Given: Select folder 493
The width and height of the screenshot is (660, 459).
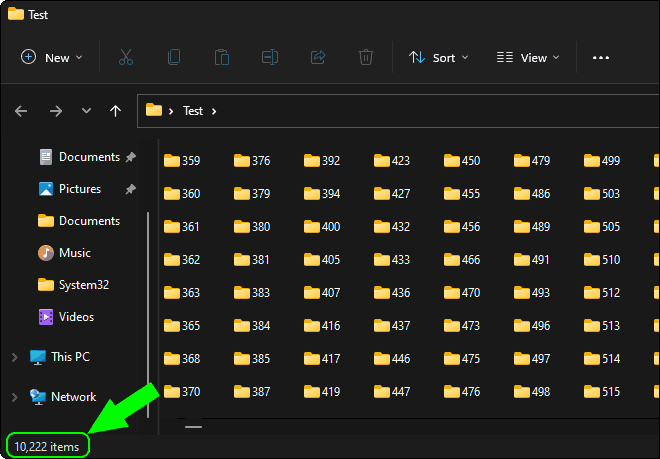Looking at the screenshot, I should point(532,293).
